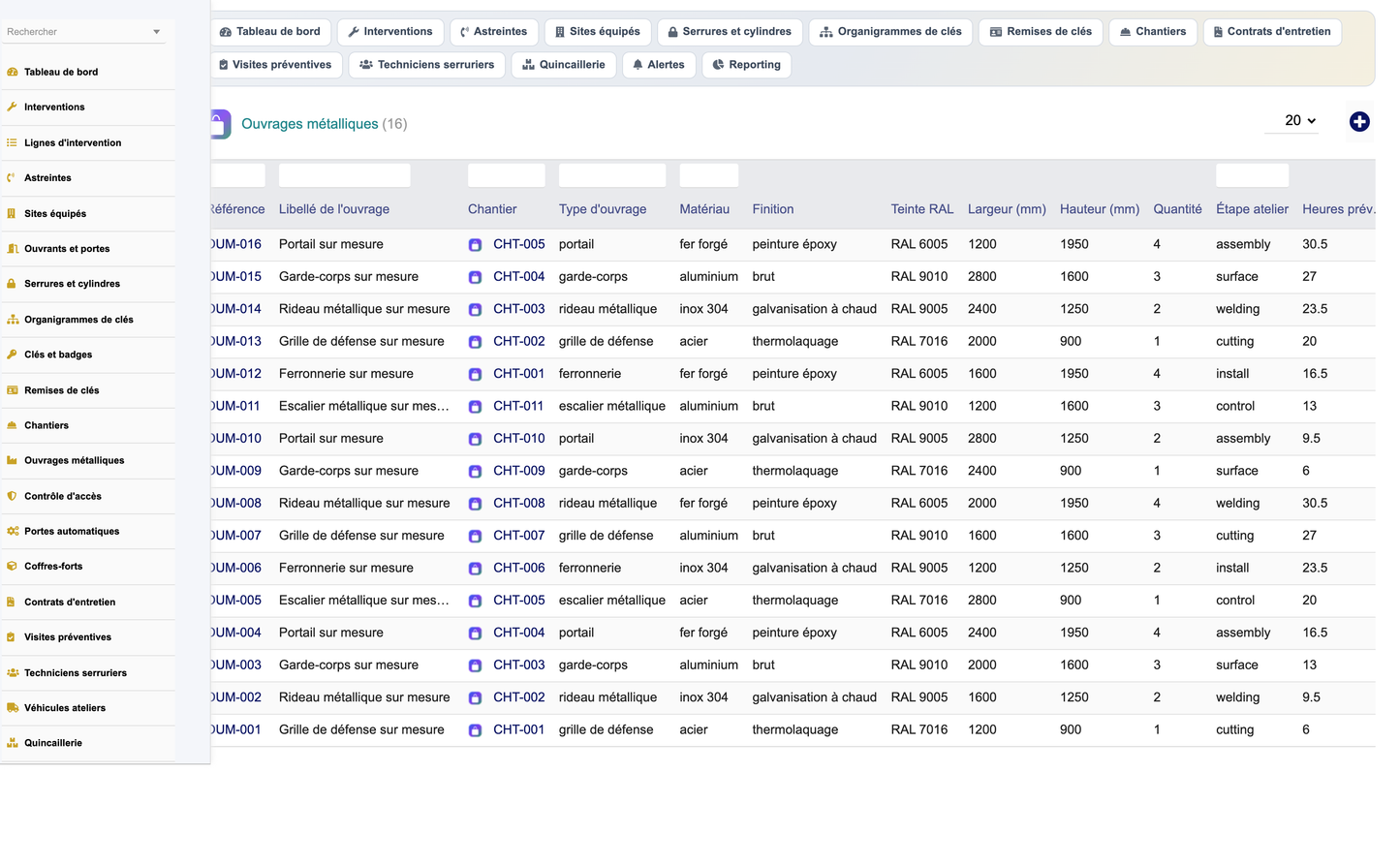Open Techniciens serruriers in the sidebar
The height and width of the screenshot is (866, 1400).
click(76, 672)
